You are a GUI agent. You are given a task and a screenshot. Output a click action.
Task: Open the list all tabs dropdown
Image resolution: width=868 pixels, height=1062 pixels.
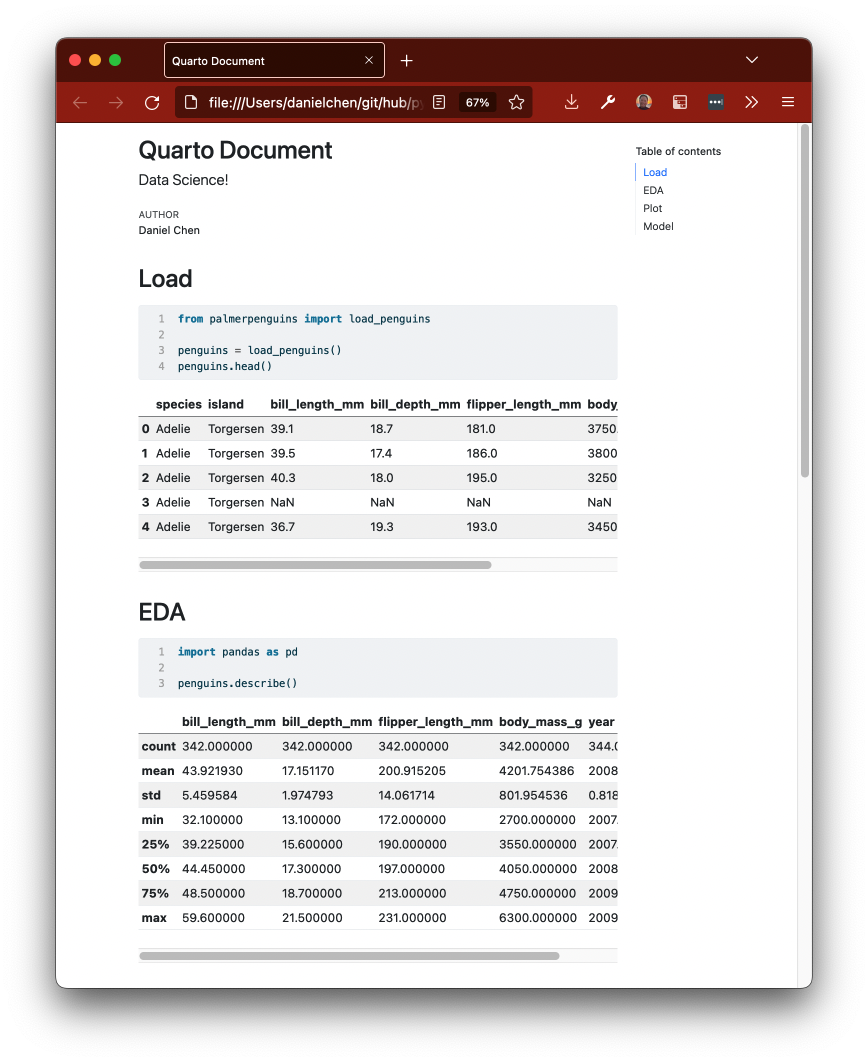[752, 61]
